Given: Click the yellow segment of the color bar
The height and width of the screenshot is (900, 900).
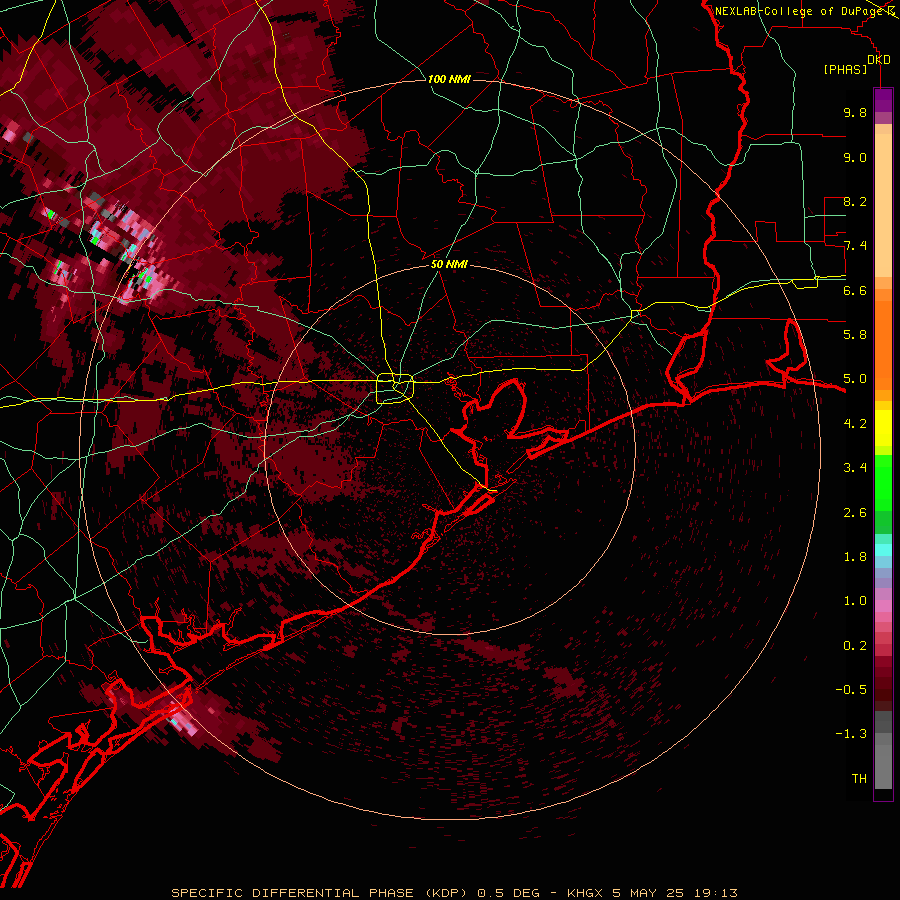Looking at the screenshot, I should coord(883,428).
